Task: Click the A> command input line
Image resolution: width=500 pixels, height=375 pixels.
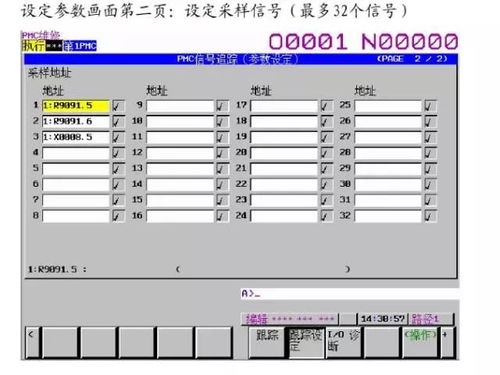Action: pyautogui.click(x=349, y=294)
